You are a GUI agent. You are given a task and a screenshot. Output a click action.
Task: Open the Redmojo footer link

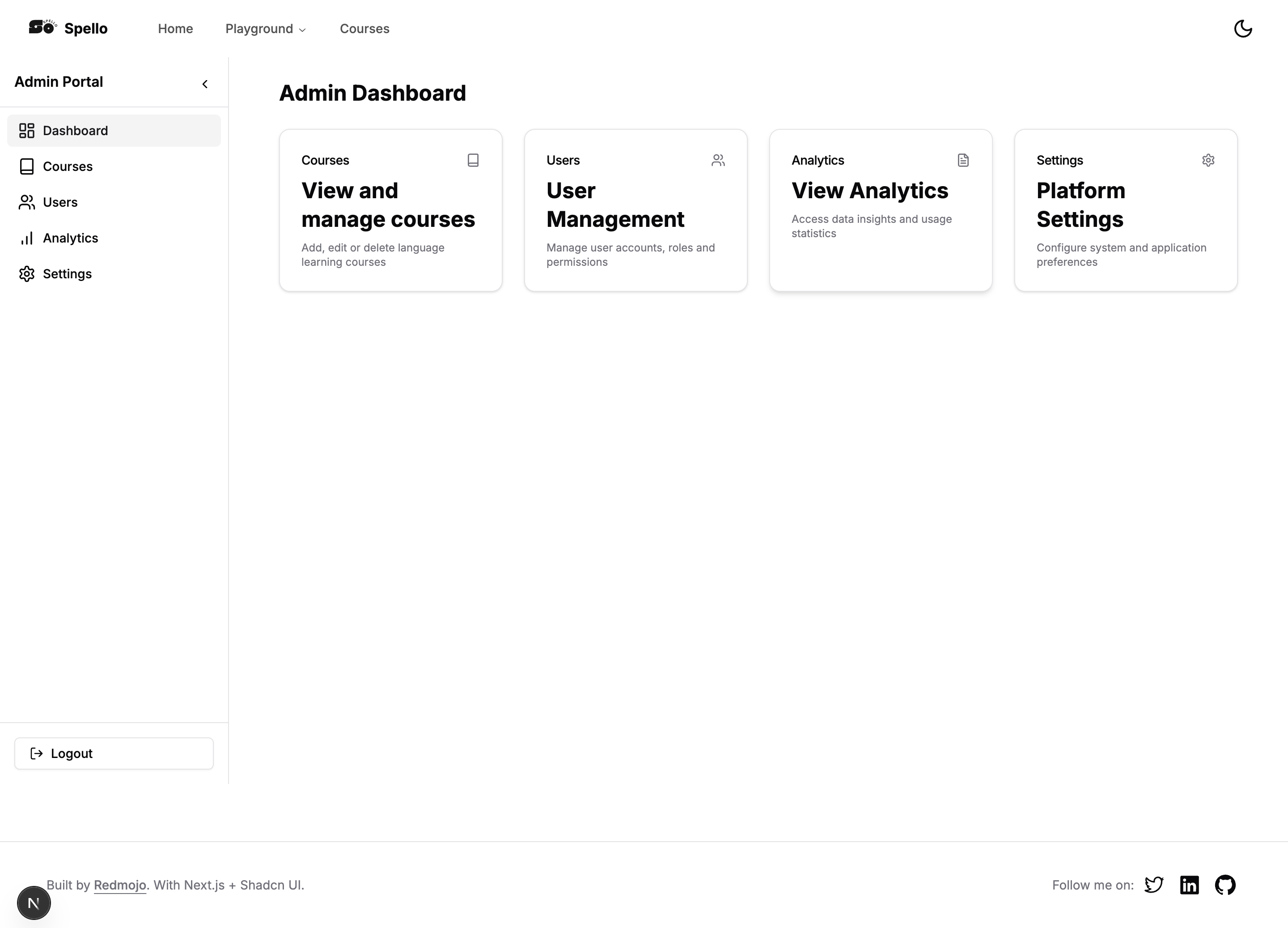120,885
